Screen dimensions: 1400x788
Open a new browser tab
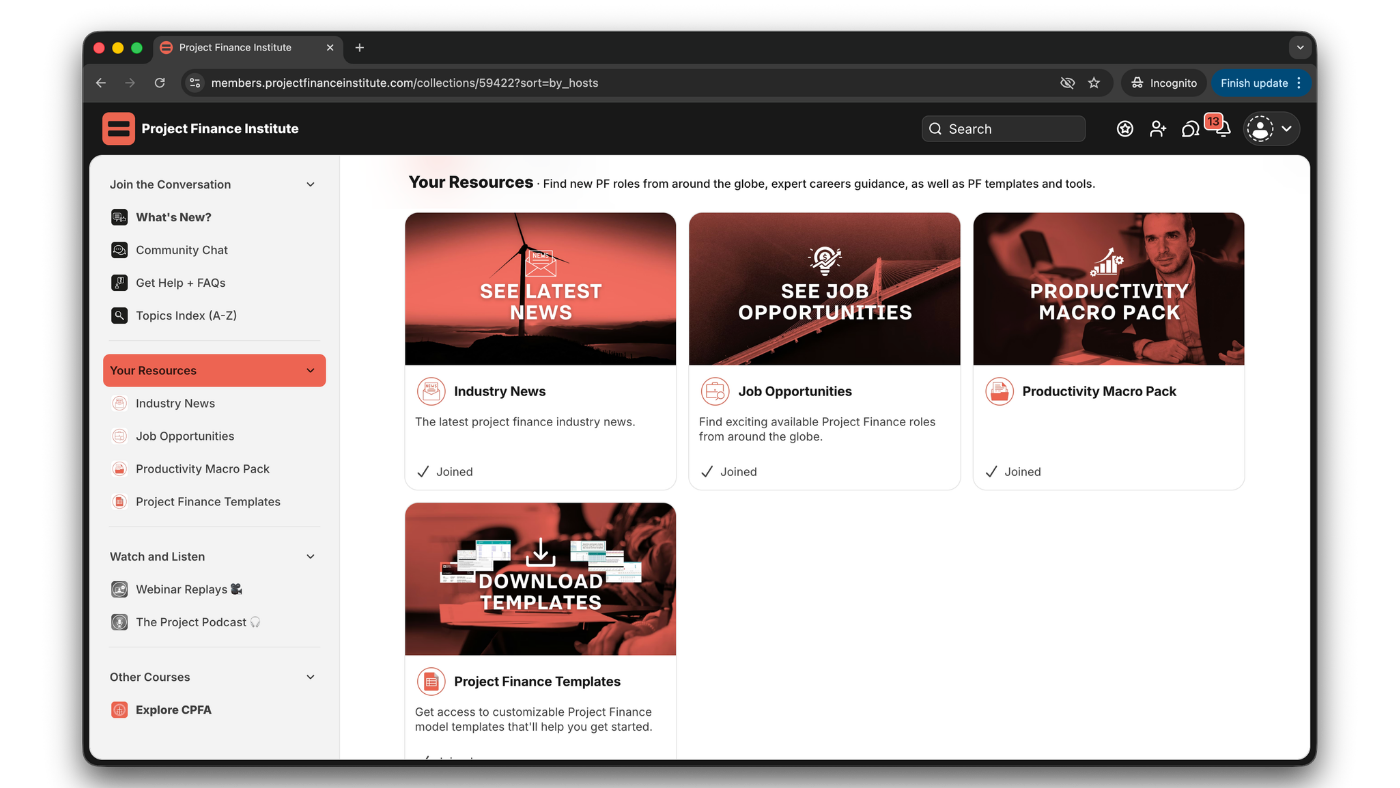click(x=360, y=47)
